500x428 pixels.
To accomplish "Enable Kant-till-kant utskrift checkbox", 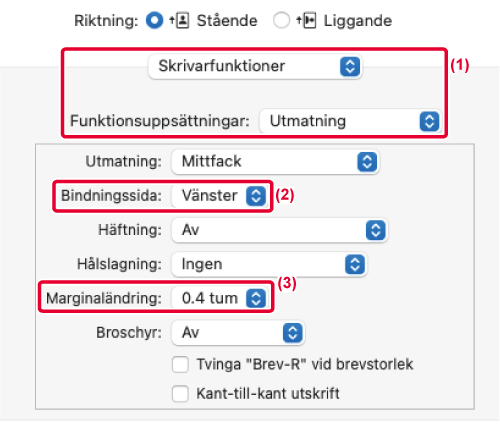I will (x=180, y=394).
